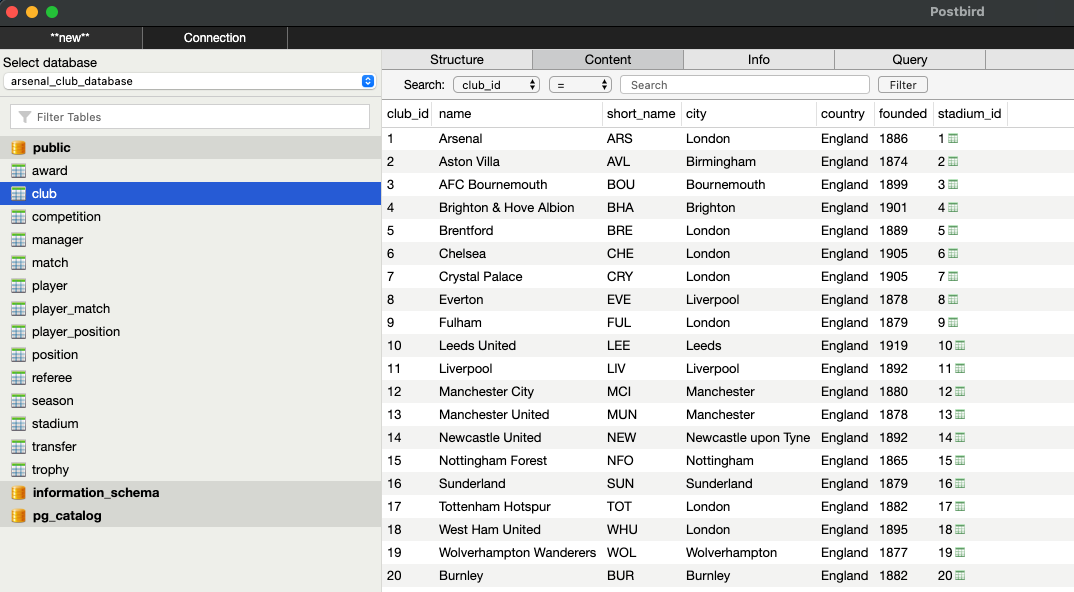
Task: Open foreign key link for stadium_id 14
Action: pos(960,437)
